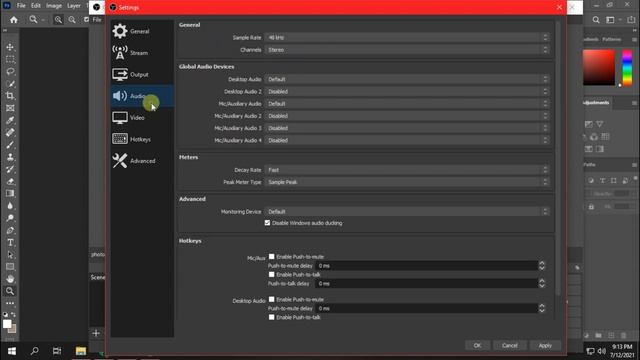Viewport: 640px width, 360px height.
Task: Enable Push-to-mute for Mic/Aux
Action: [271, 256]
